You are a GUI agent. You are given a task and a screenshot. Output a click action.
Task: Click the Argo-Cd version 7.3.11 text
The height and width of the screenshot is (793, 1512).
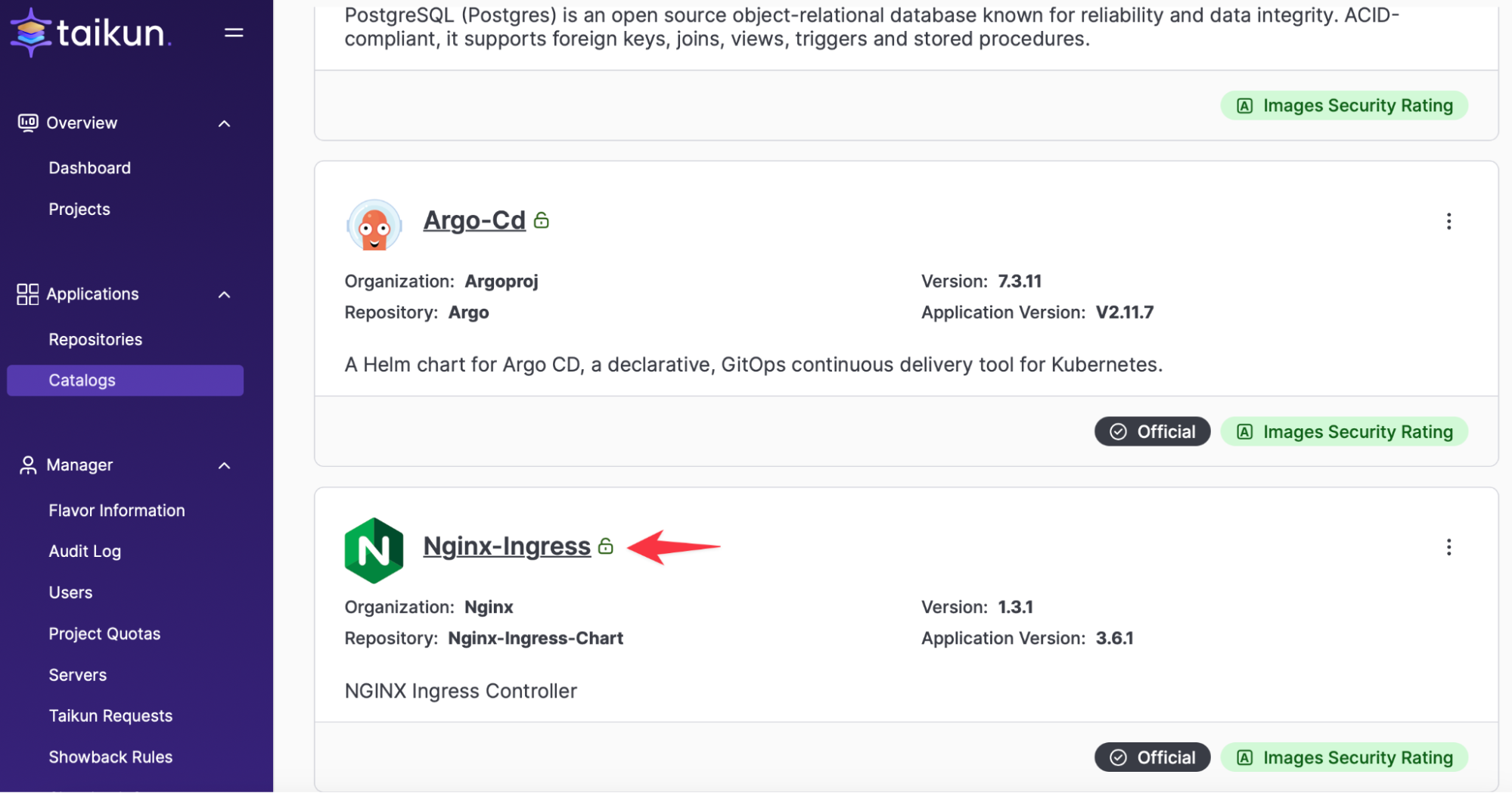pos(1020,281)
